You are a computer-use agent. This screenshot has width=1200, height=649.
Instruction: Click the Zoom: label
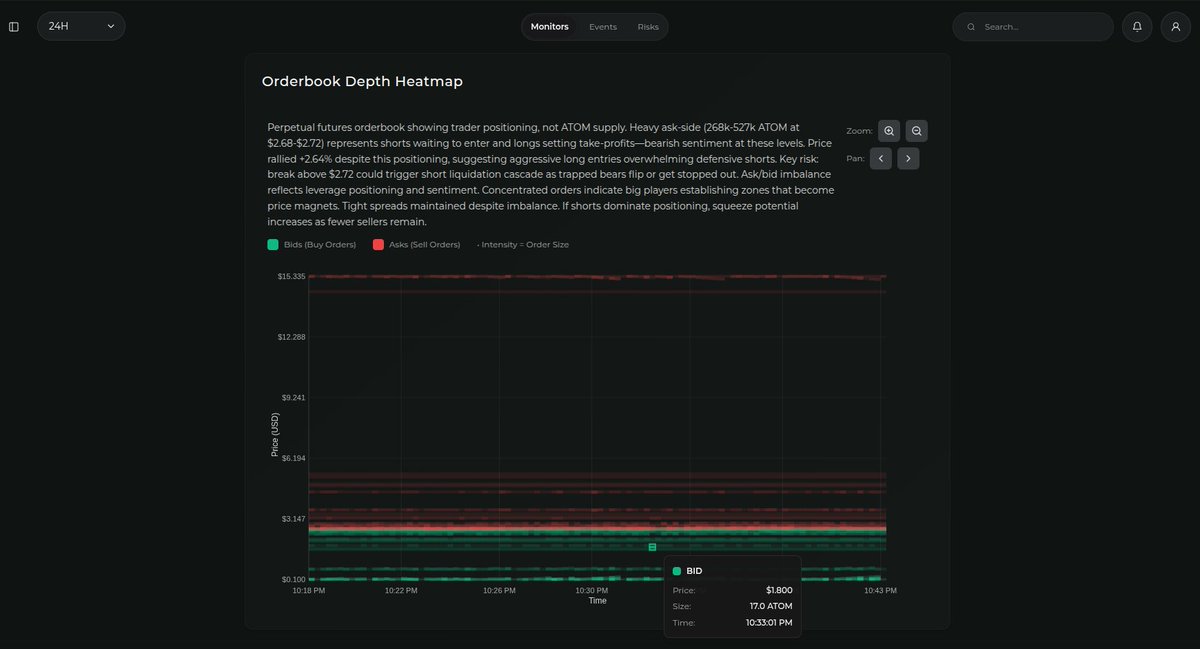[x=859, y=131]
